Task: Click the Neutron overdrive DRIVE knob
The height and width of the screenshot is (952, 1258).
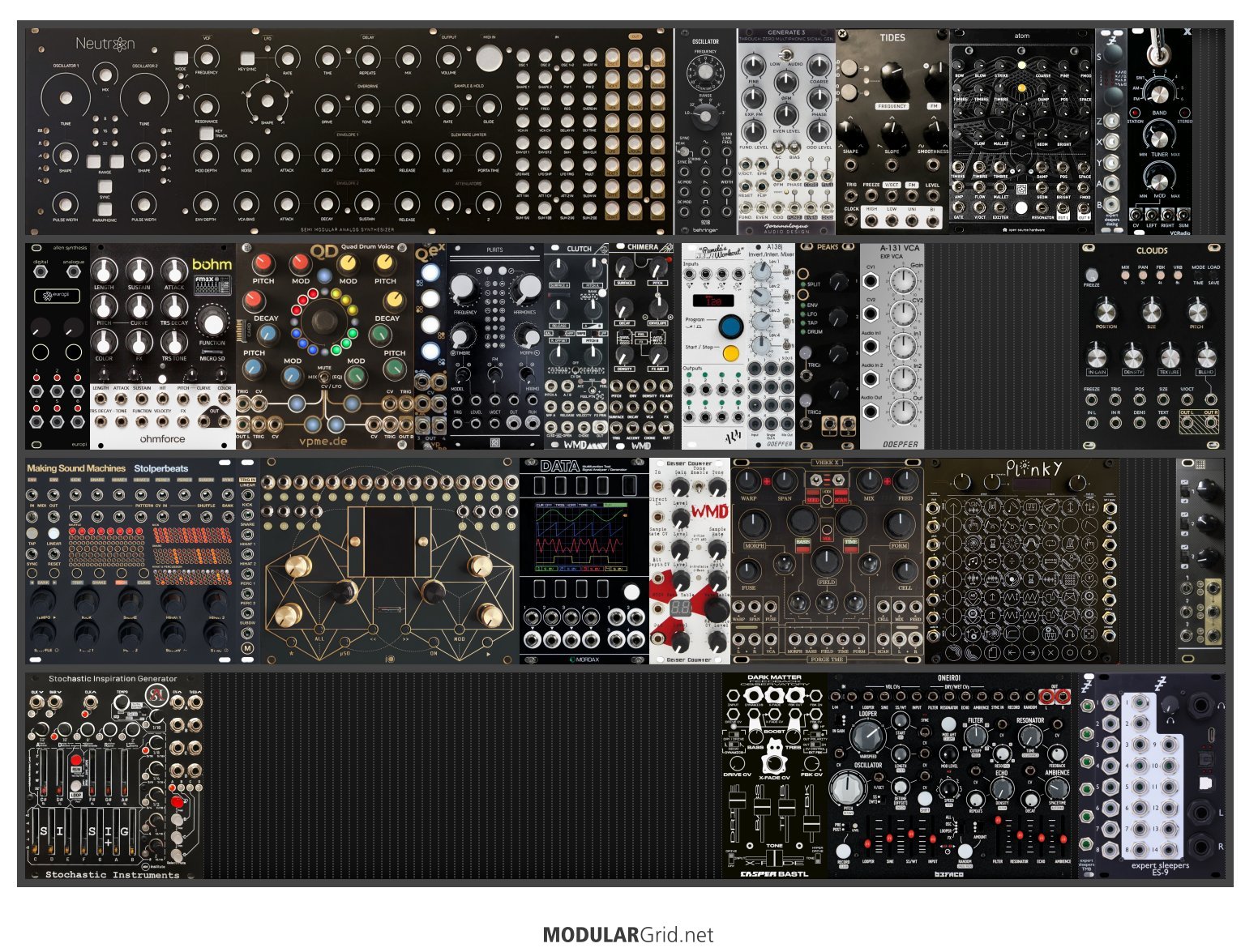Action: [327, 105]
